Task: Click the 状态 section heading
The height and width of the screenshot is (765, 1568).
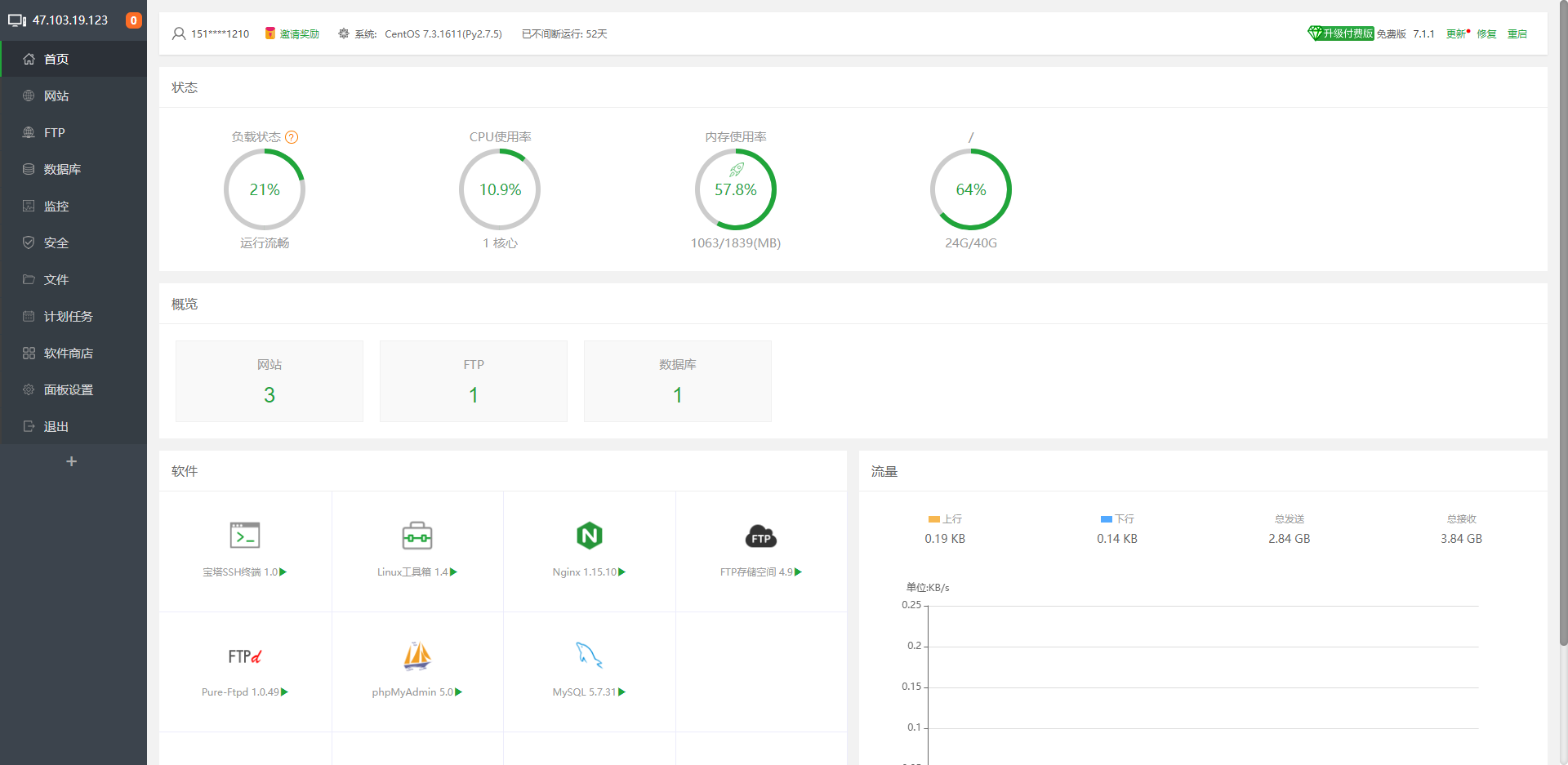Action: tap(185, 87)
